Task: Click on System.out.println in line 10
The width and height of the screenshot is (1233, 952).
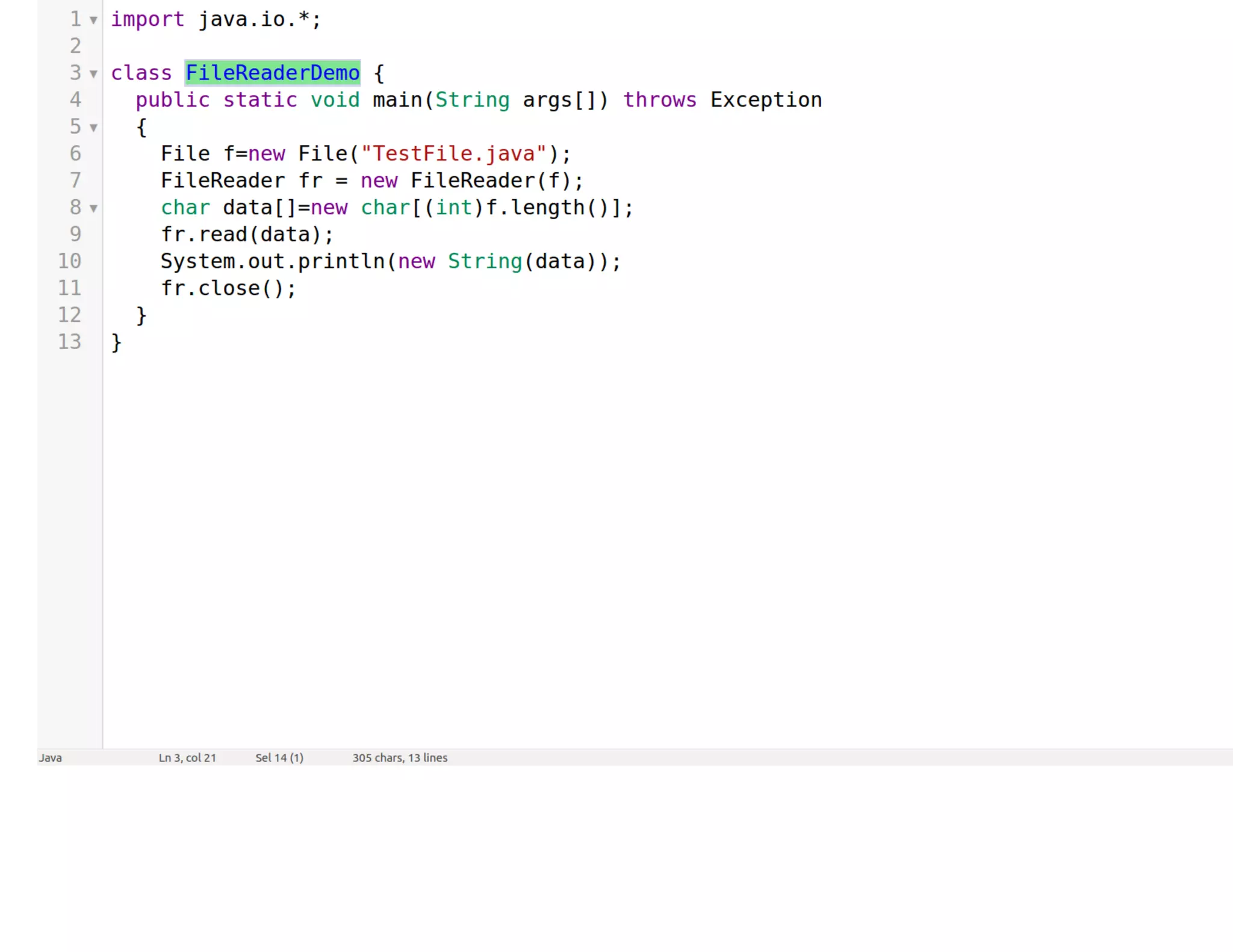Action: coord(272,261)
